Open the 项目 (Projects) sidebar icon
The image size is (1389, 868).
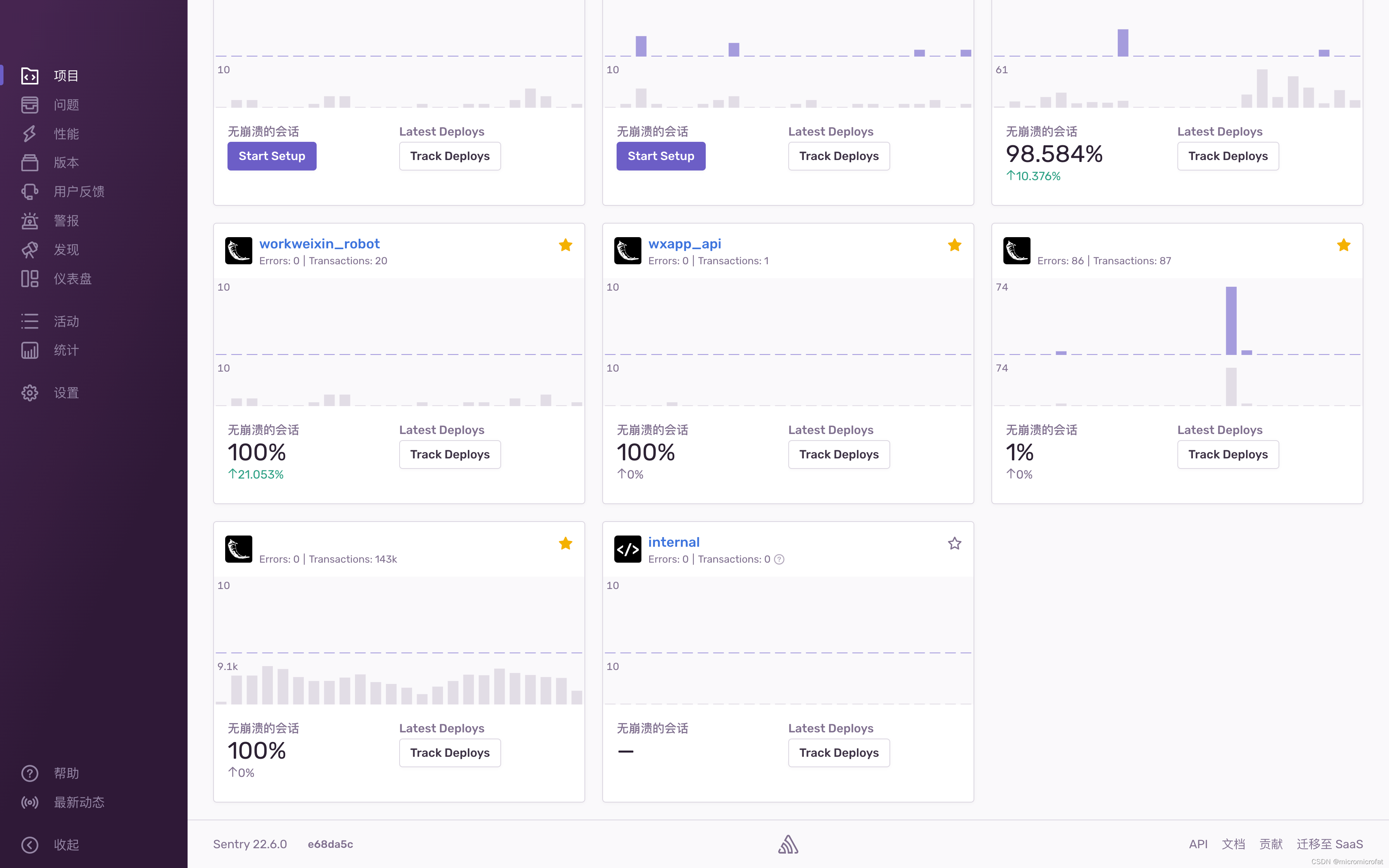click(x=30, y=76)
